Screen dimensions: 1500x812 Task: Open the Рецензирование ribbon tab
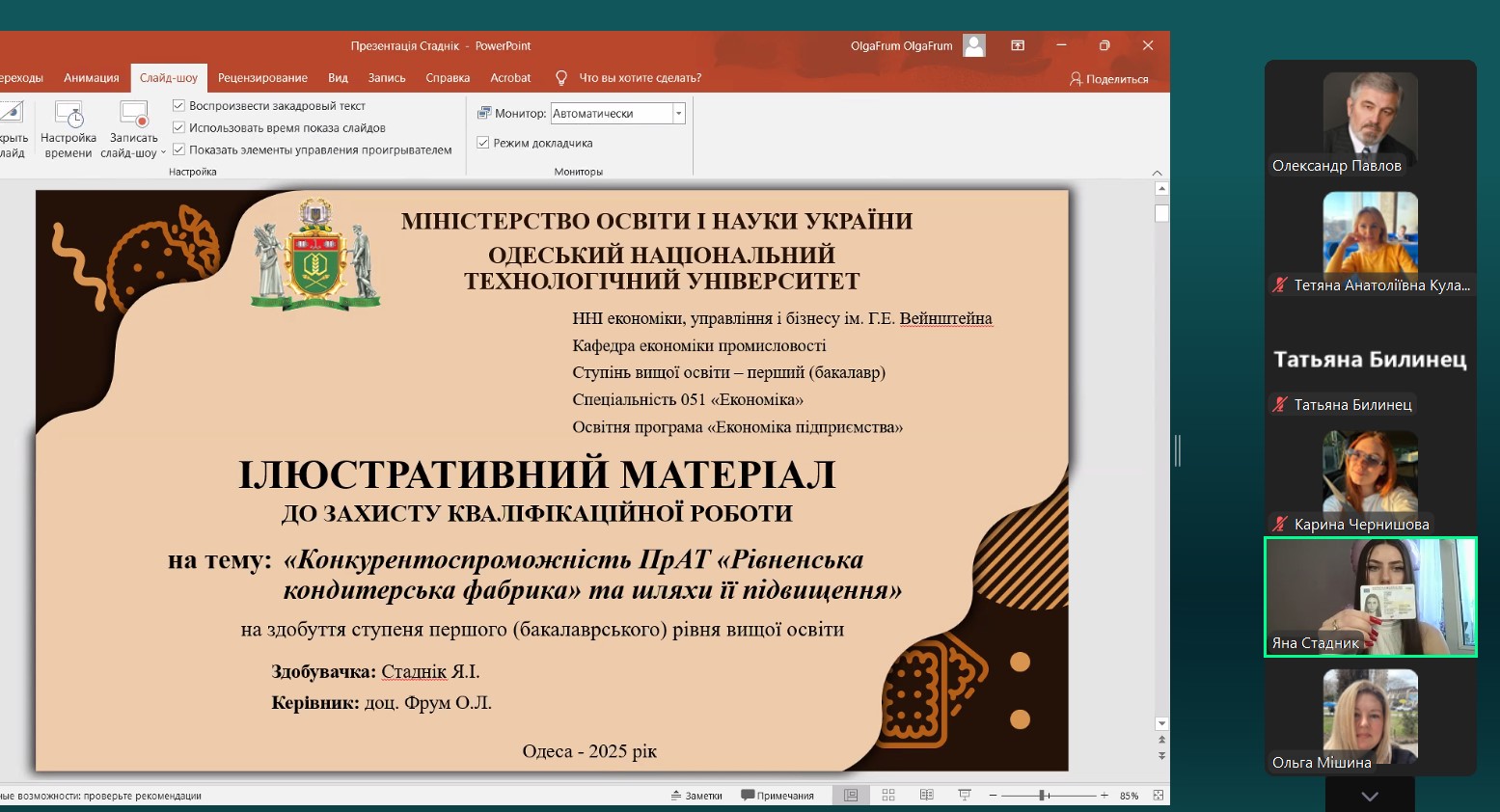point(262,78)
